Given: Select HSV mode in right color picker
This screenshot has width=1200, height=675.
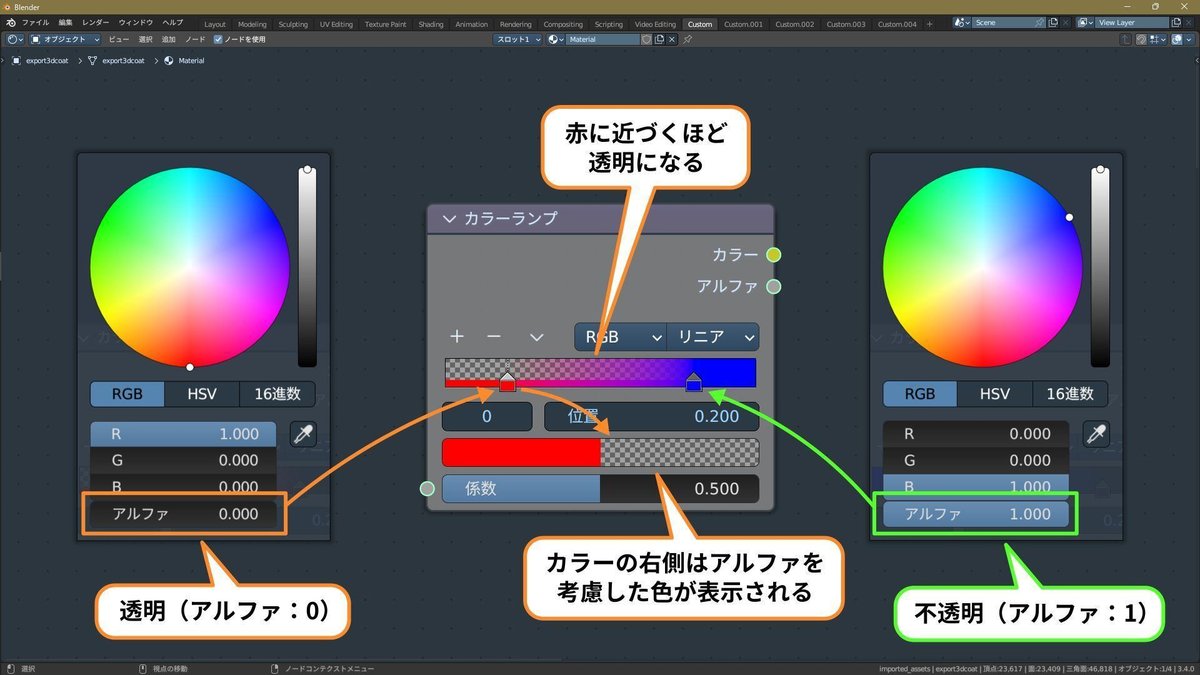Looking at the screenshot, I should (995, 393).
